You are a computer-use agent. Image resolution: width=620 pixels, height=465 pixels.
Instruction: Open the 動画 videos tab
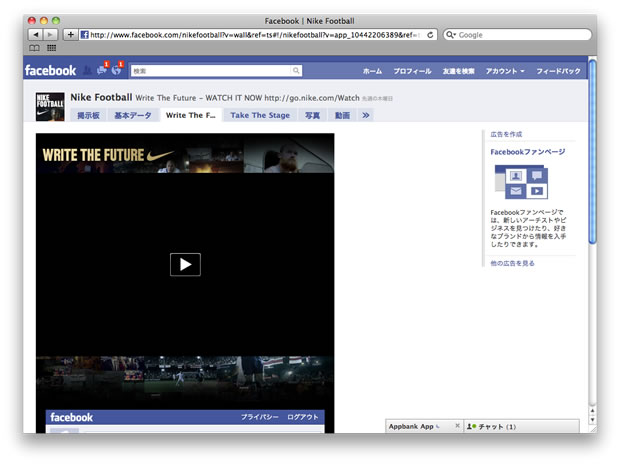click(x=342, y=115)
